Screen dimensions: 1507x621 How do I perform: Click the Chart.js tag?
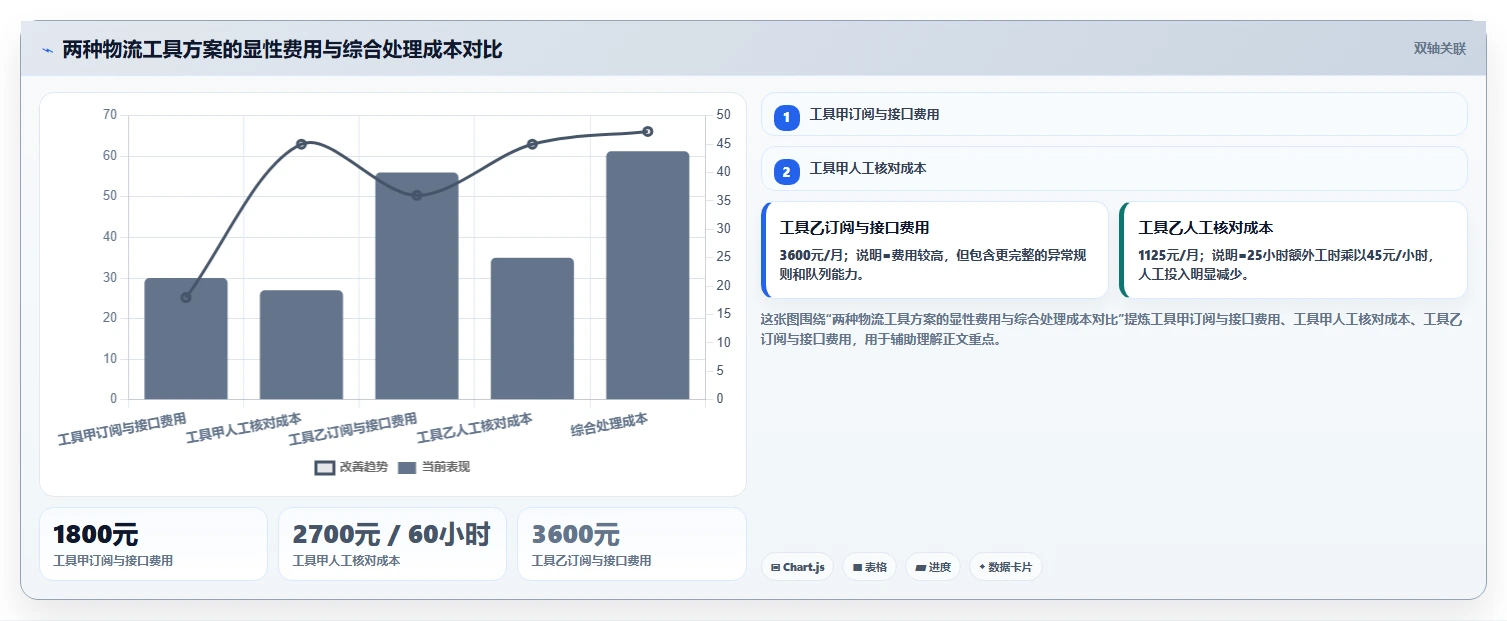pos(797,567)
